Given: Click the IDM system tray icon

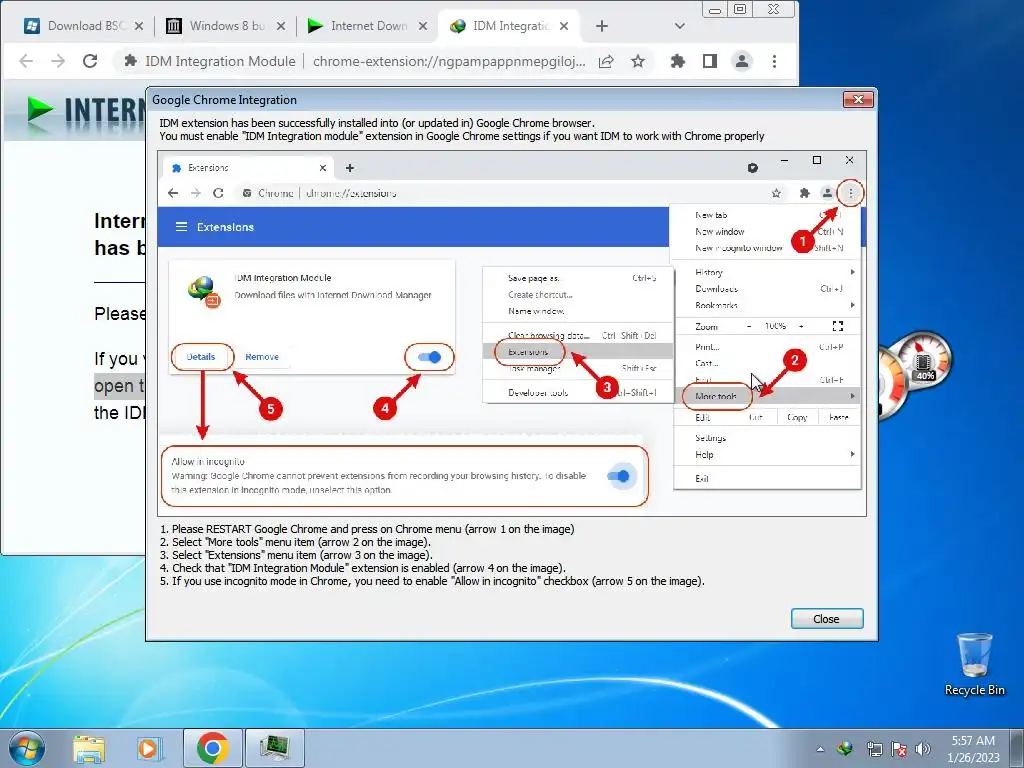Looking at the screenshot, I should [845, 749].
